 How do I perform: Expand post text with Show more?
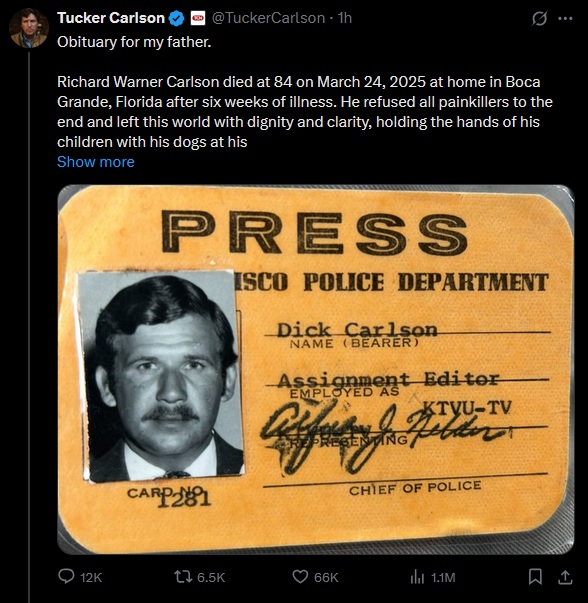coord(96,162)
